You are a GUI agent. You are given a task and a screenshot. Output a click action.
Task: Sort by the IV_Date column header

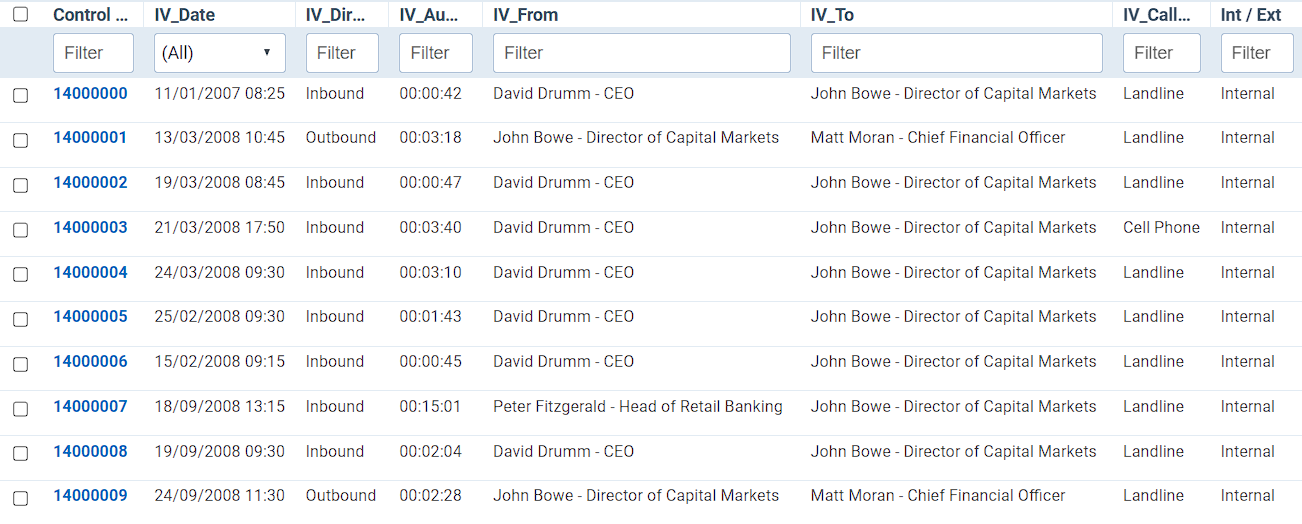point(185,15)
